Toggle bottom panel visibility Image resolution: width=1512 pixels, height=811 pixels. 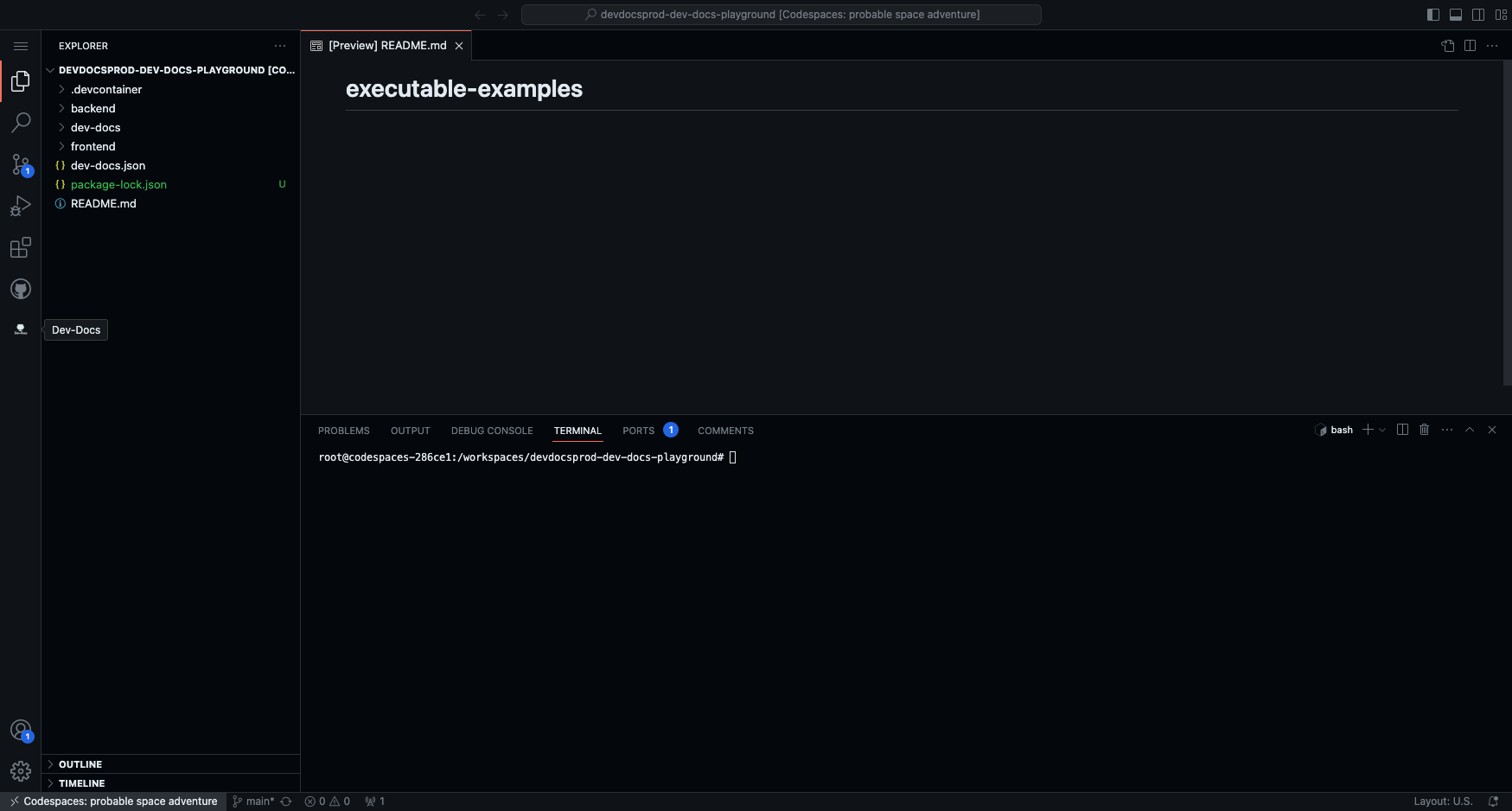point(1456,15)
